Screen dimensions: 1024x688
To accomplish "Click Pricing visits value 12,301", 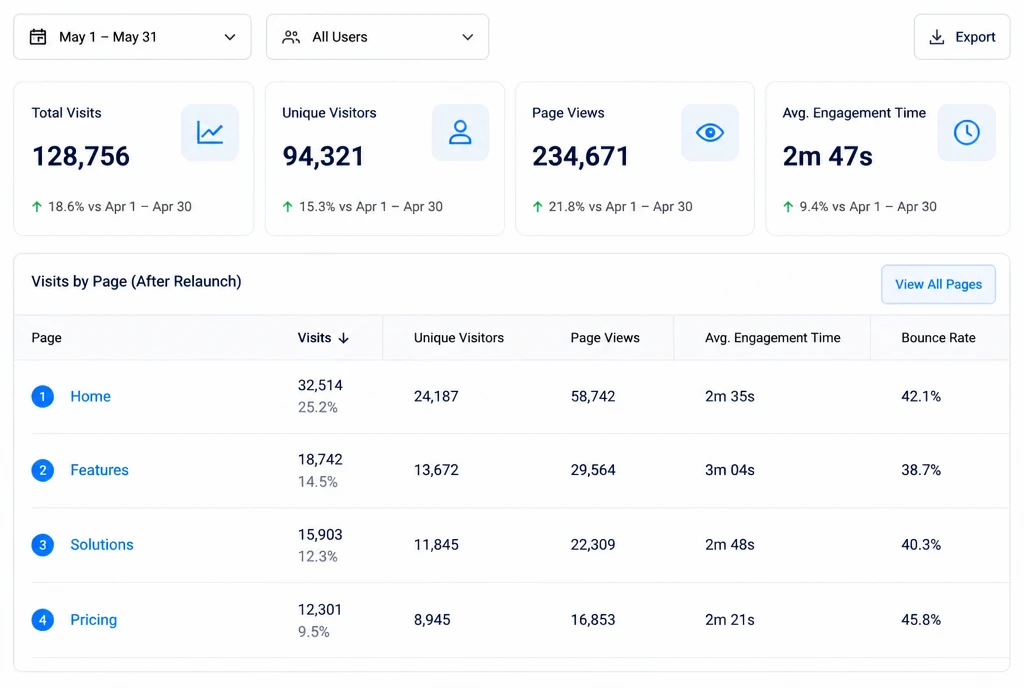I will pos(320,610).
